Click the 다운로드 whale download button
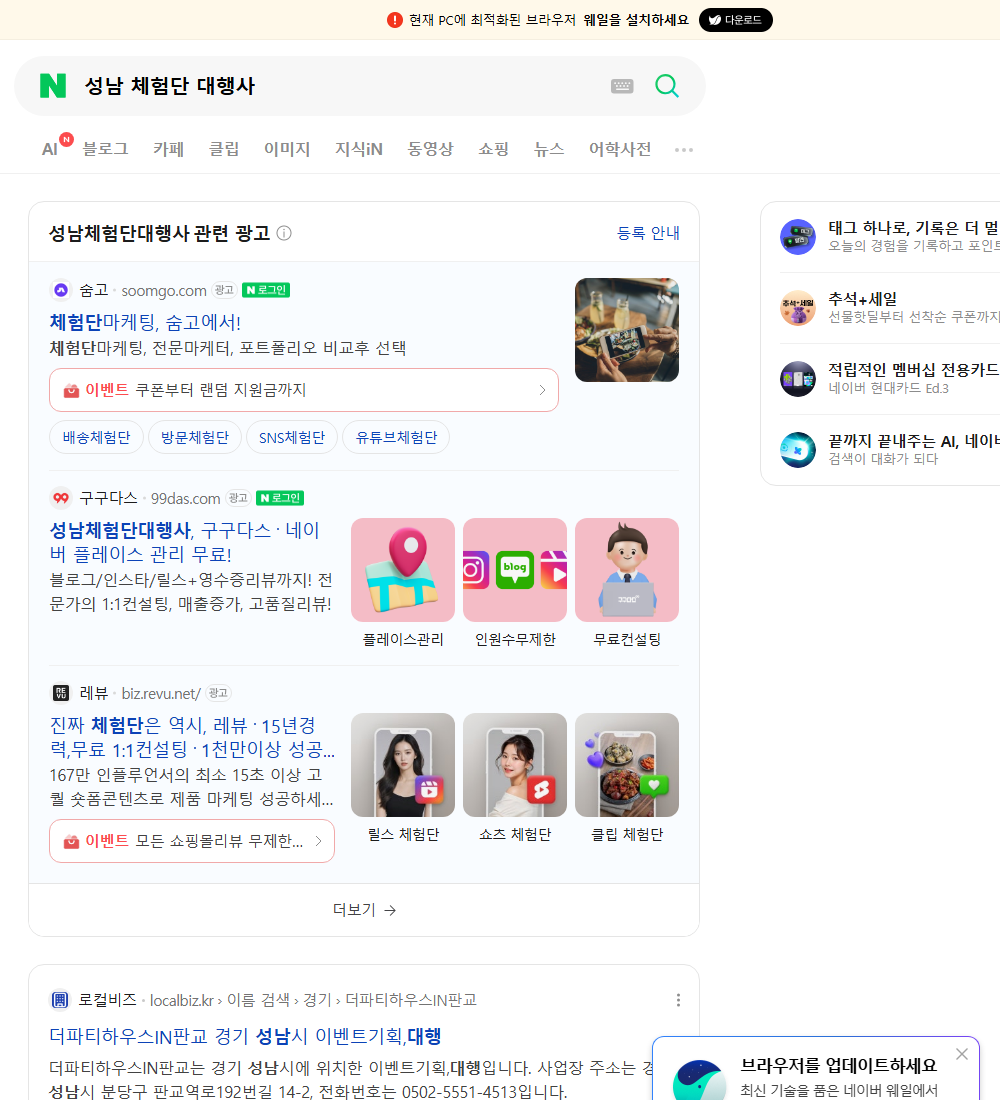Viewport: 1000px width, 1100px height. coord(735,20)
